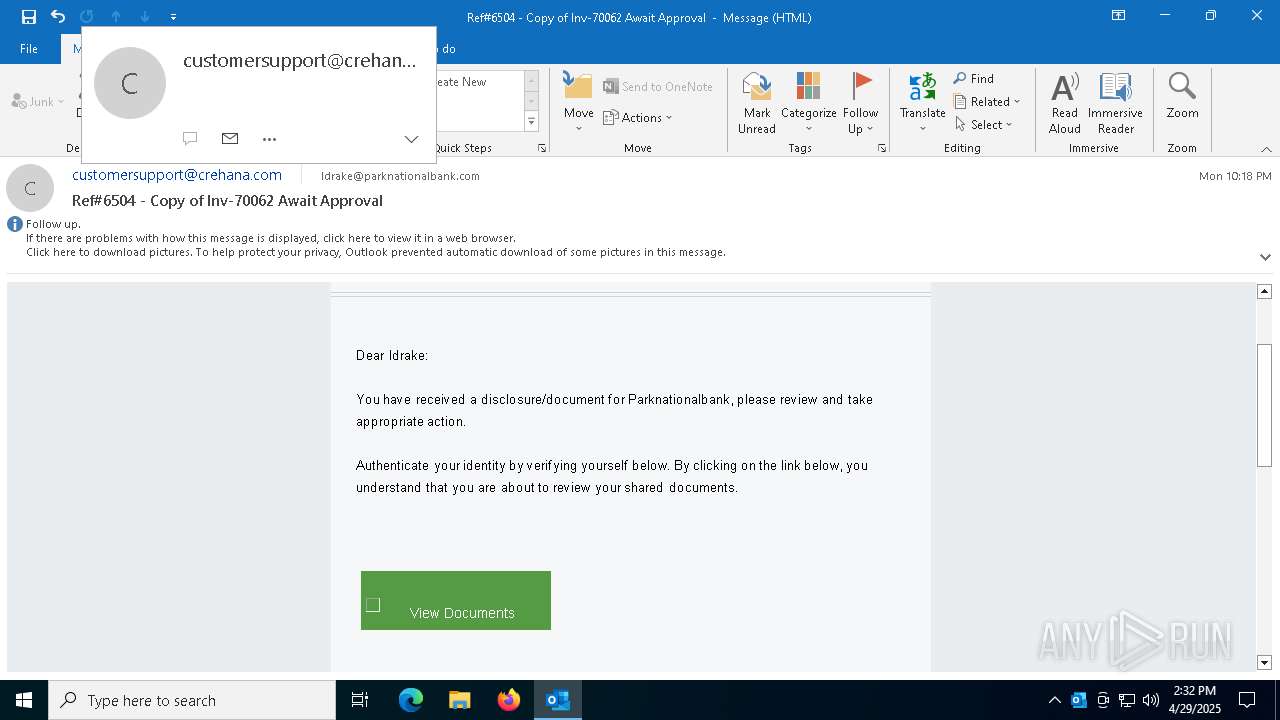Click the message pane scrollbar thumb
The image size is (1280, 720).
click(x=1264, y=405)
